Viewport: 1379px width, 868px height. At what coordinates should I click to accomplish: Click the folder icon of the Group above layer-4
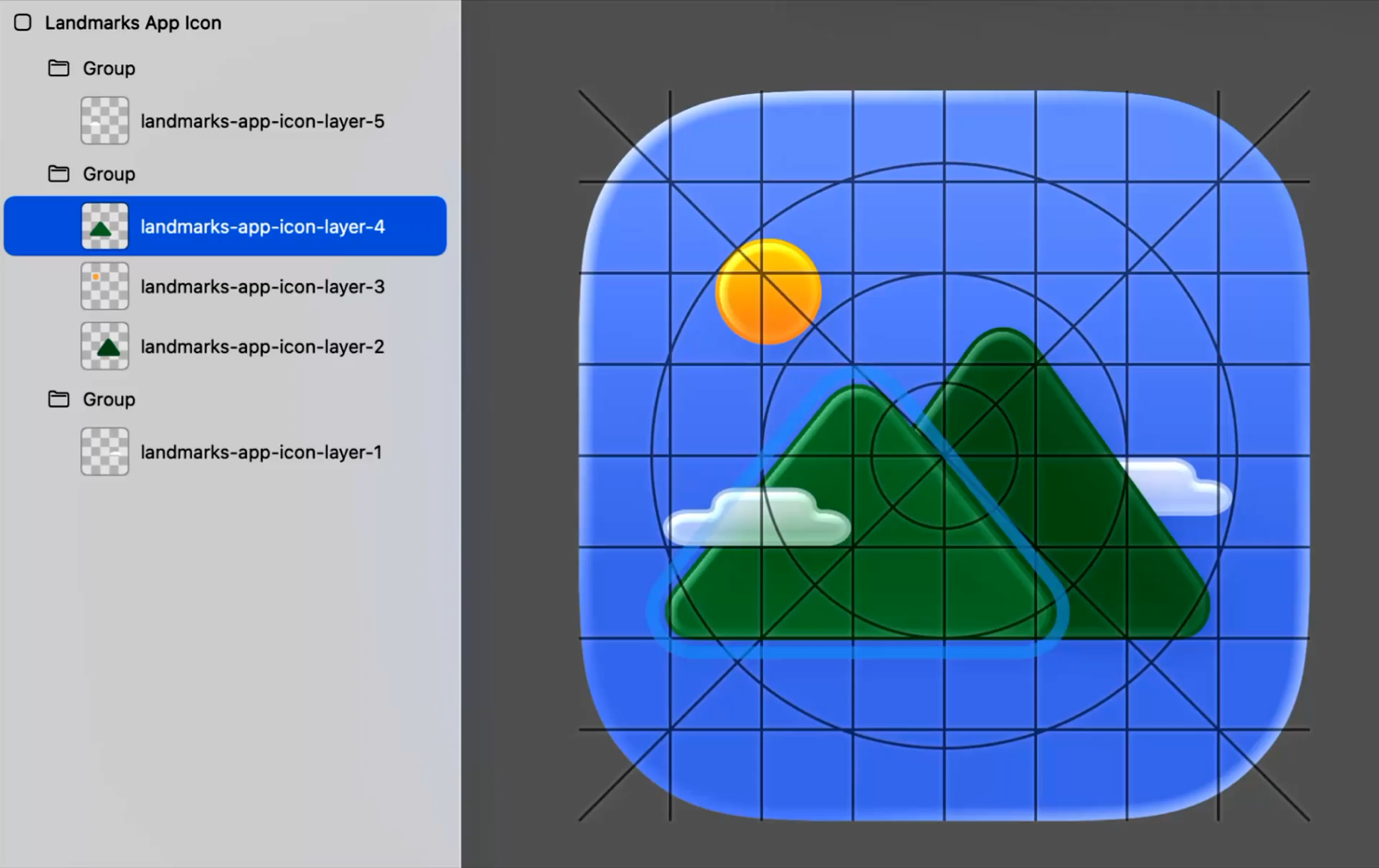tap(59, 173)
